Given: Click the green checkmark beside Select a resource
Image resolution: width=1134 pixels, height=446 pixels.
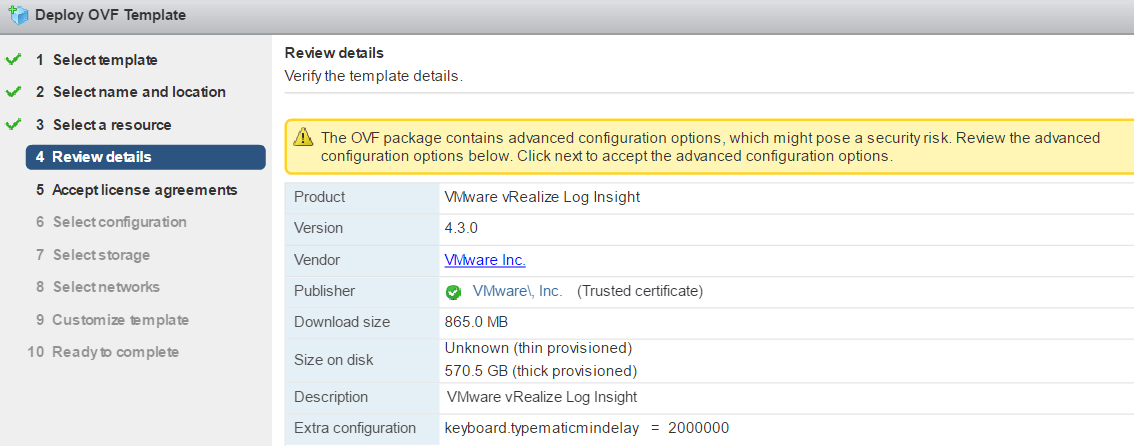Looking at the screenshot, I should [x=13, y=124].
